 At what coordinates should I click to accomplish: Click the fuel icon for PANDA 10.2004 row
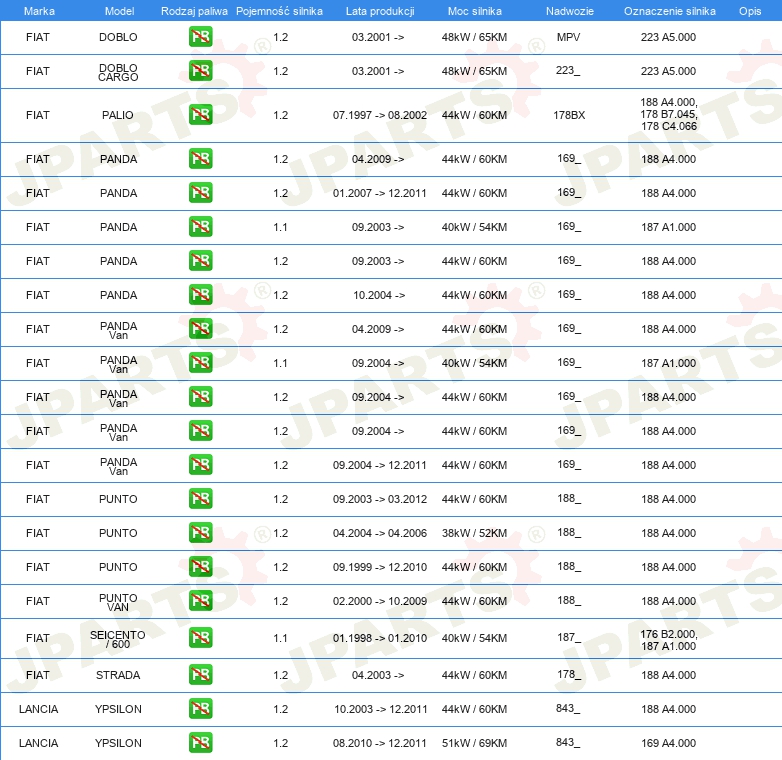pyautogui.click(x=200, y=295)
